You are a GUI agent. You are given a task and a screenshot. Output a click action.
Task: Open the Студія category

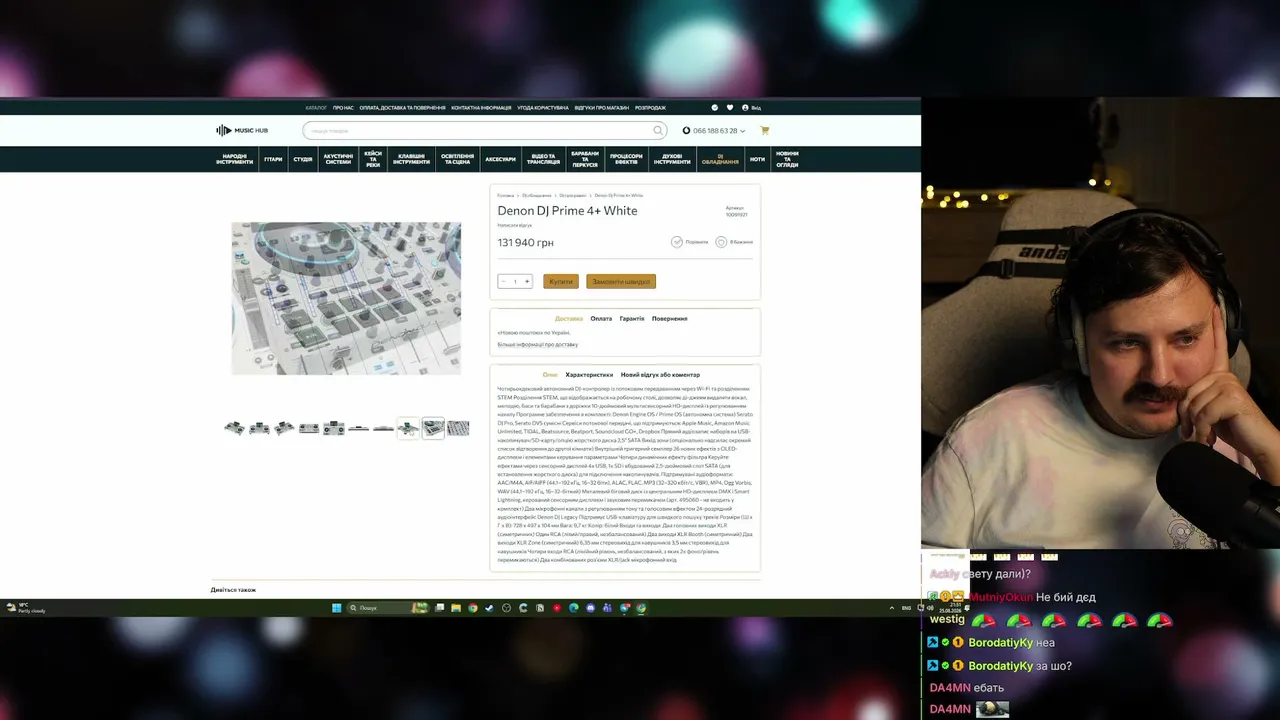[303, 159]
